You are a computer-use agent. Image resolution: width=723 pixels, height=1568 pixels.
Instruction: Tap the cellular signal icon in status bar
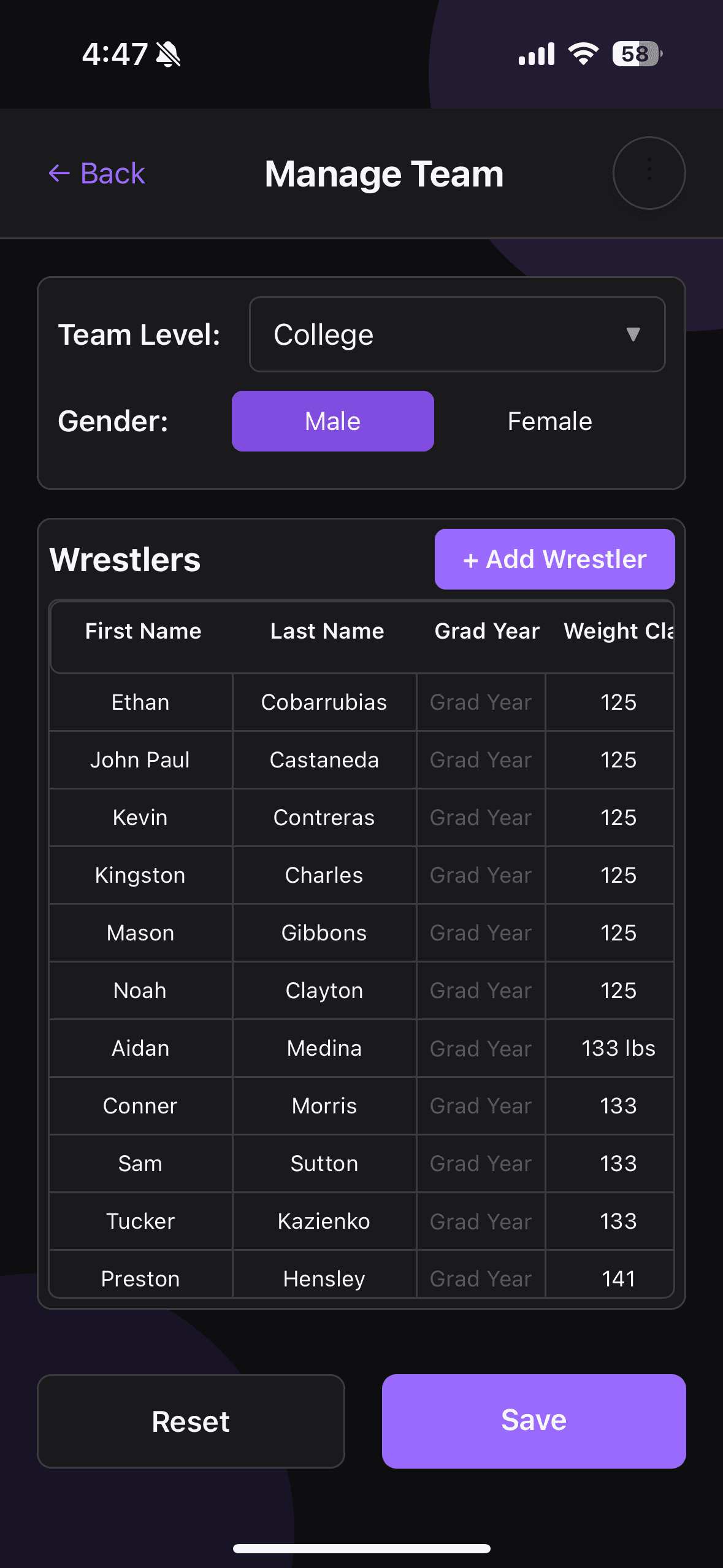coord(535,54)
